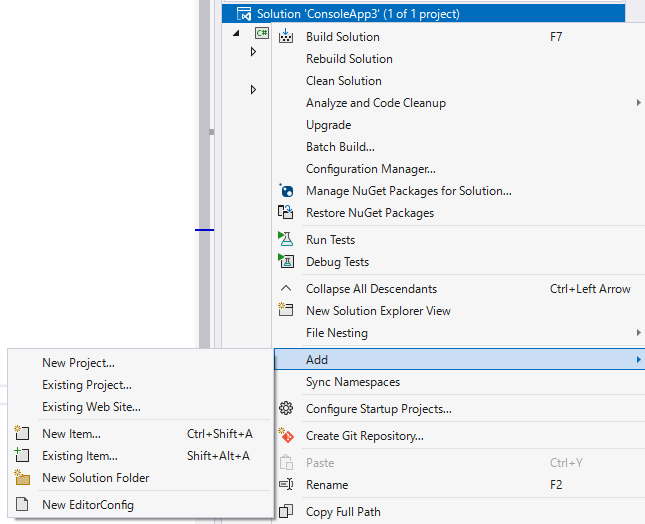Image resolution: width=645 pixels, height=524 pixels.
Task: Click the editor vertical scrollbar track
Action: [x=204, y=174]
